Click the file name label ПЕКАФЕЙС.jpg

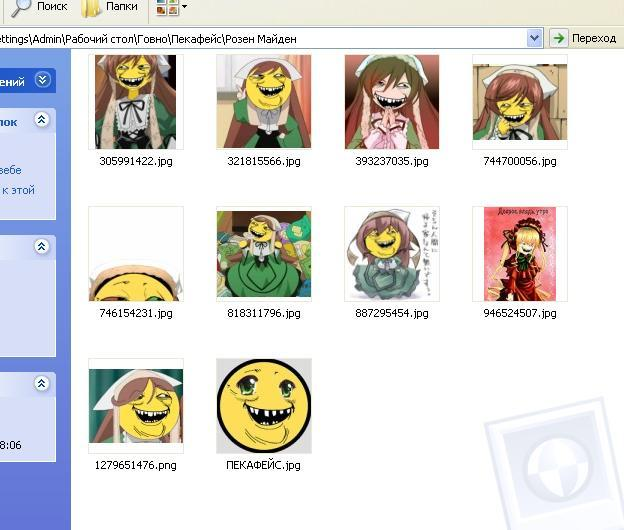click(263, 465)
